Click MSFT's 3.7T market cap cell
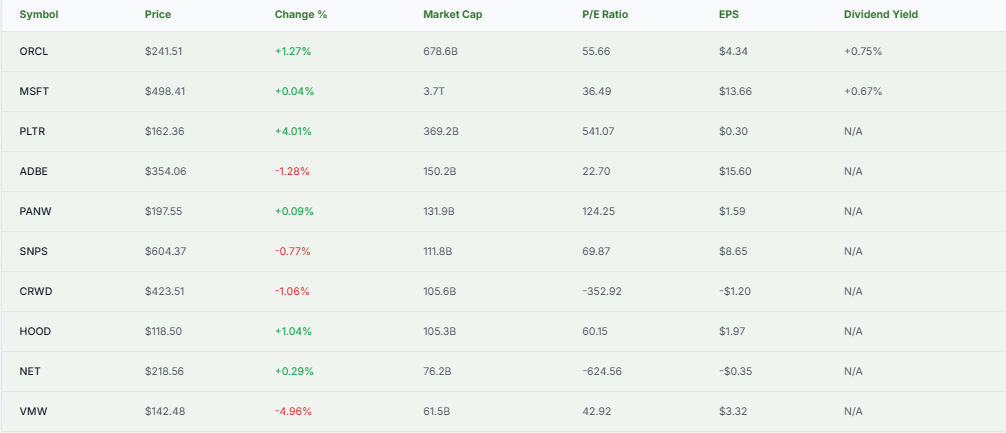Screen dimensions: 1006x433 pyautogui.click(x=435, y=91)
